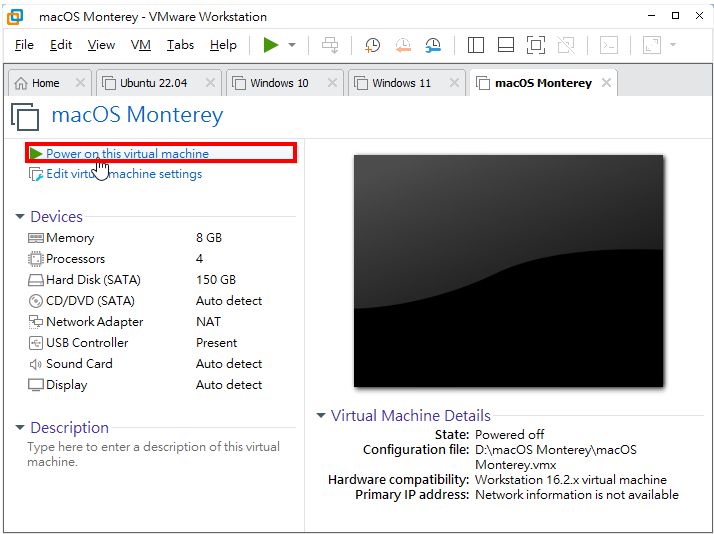Open the Tabs menu
The image size is (714, 534).
(x=180, y=45)
